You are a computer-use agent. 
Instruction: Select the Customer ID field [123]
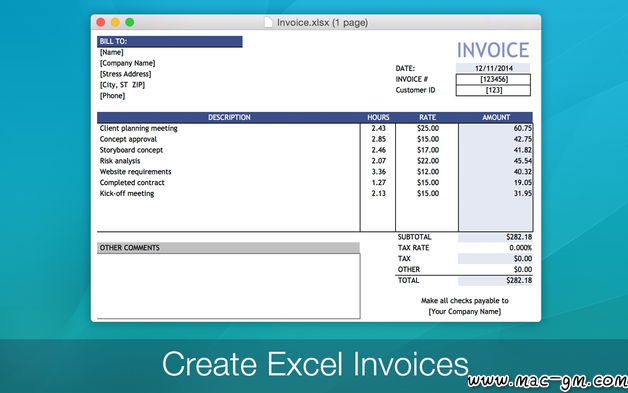point(493,90)
